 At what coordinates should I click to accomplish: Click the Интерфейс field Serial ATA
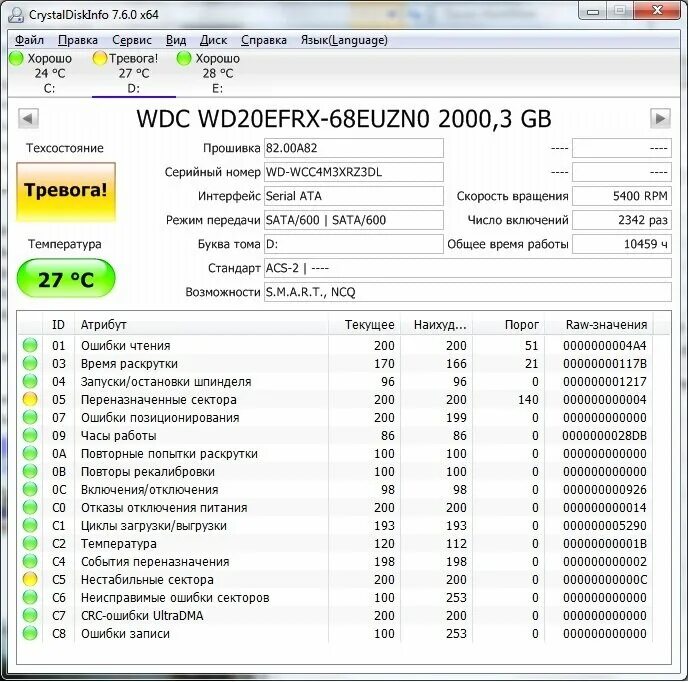(x=354, y=196)
